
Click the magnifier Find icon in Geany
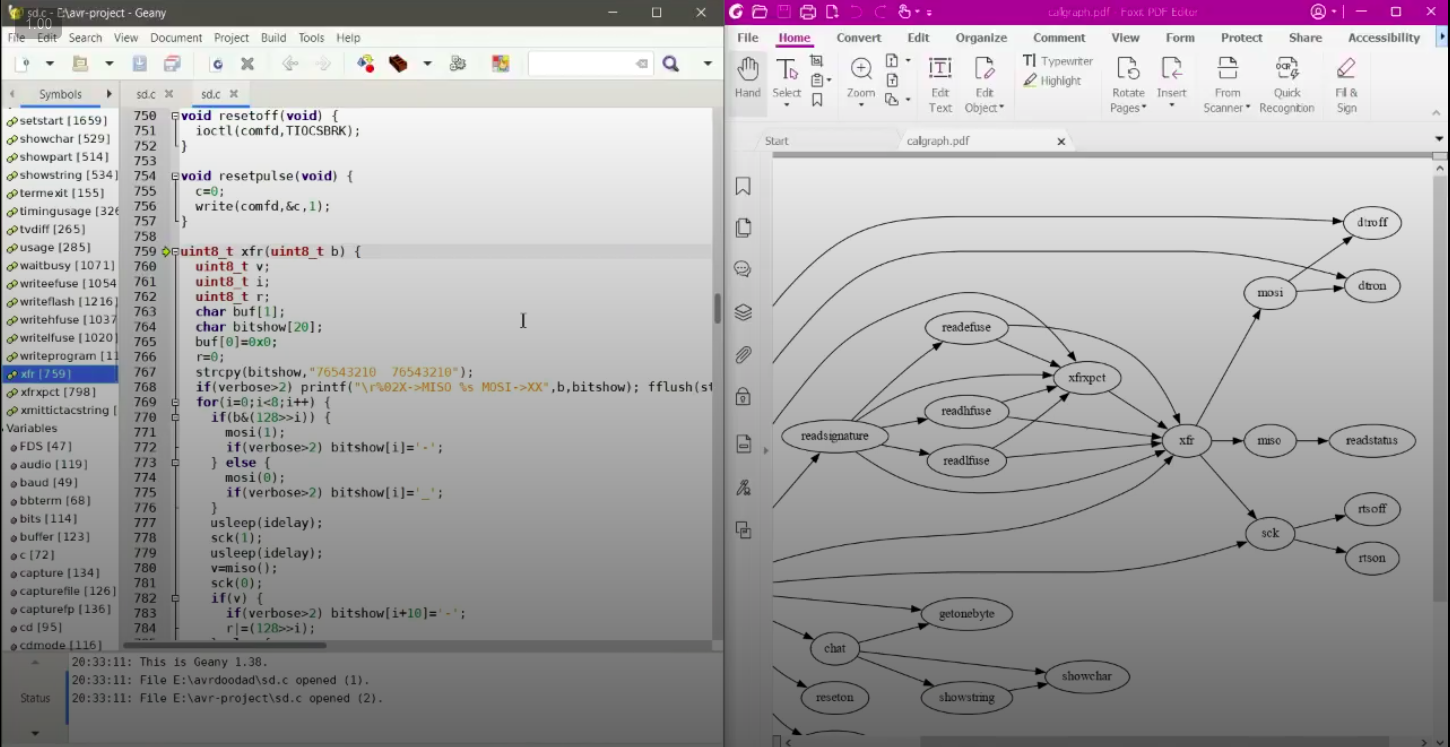tap(670, 64)
